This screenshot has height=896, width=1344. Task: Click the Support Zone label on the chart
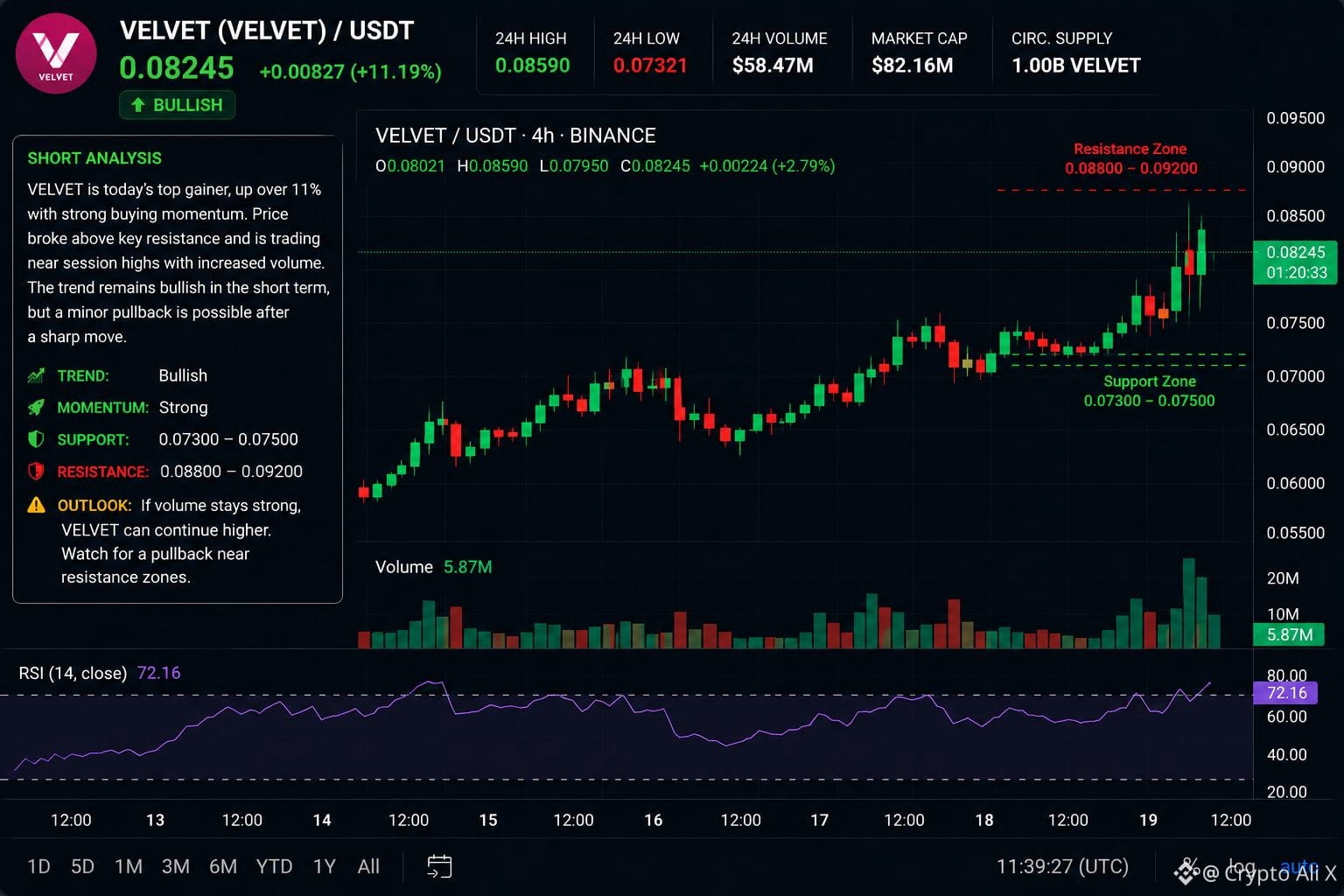click(x=1149, y=391)
